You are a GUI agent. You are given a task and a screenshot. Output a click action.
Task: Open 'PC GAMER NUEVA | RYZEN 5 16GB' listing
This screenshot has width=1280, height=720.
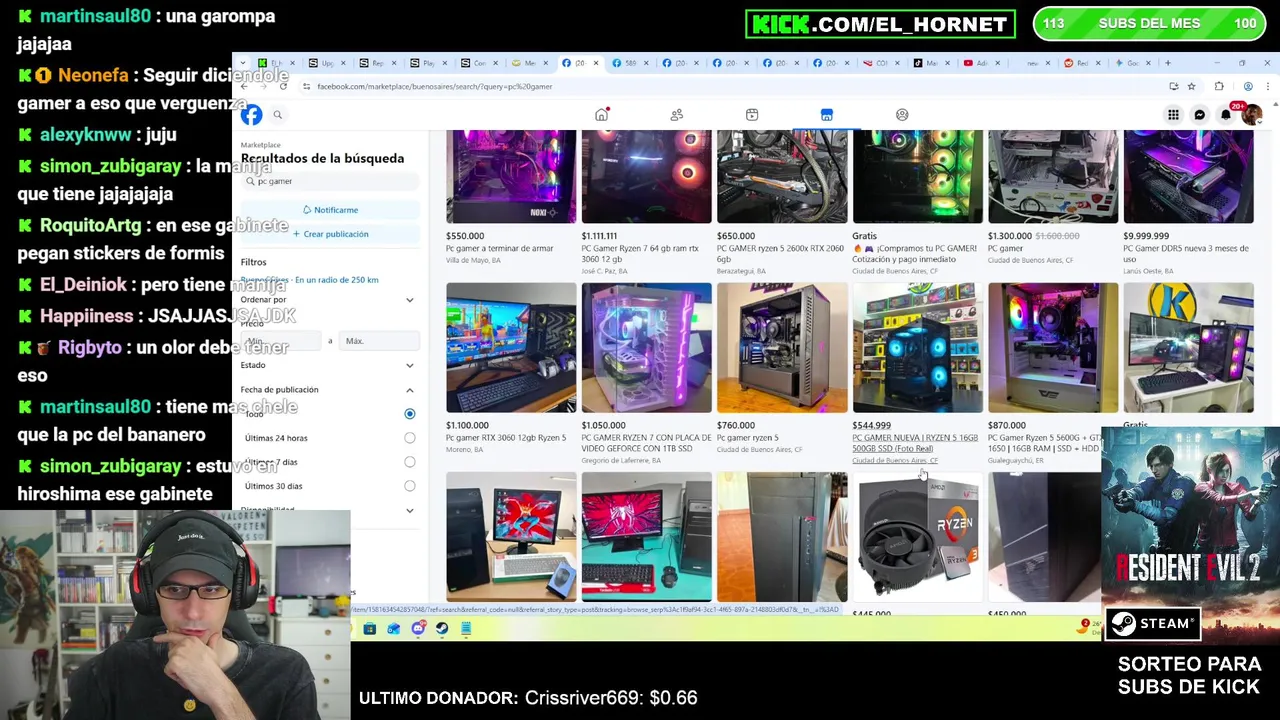coord(915,443)
